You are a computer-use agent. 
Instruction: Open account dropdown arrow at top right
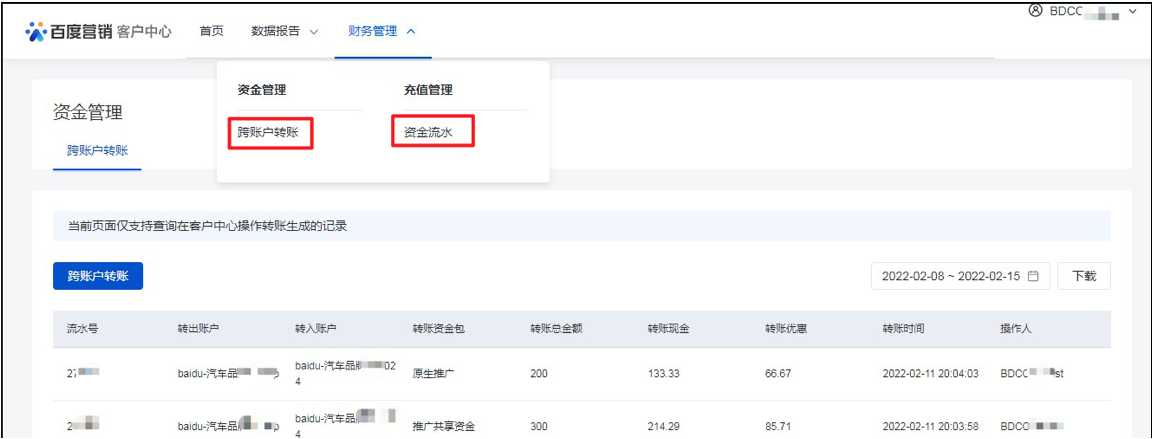1132,11
